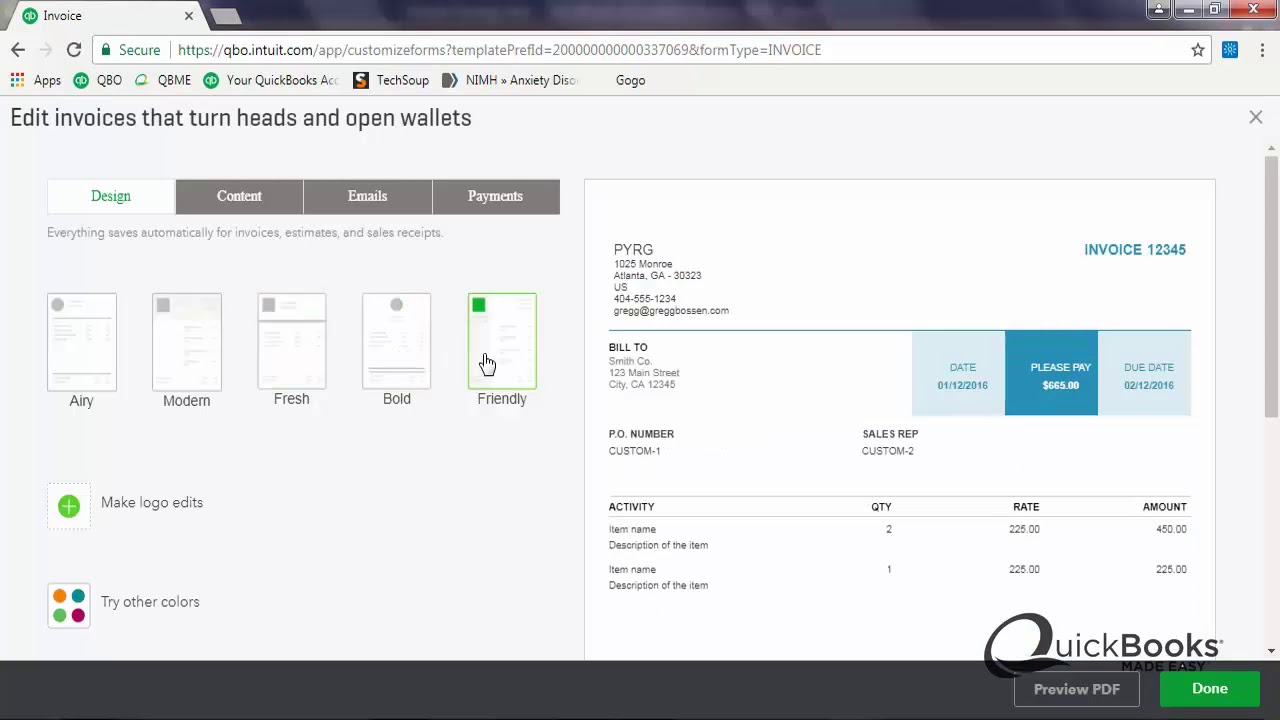Click the browser forward arrow
The width and height of the screenshot is (1280, 720).
(x=46, y=50)
